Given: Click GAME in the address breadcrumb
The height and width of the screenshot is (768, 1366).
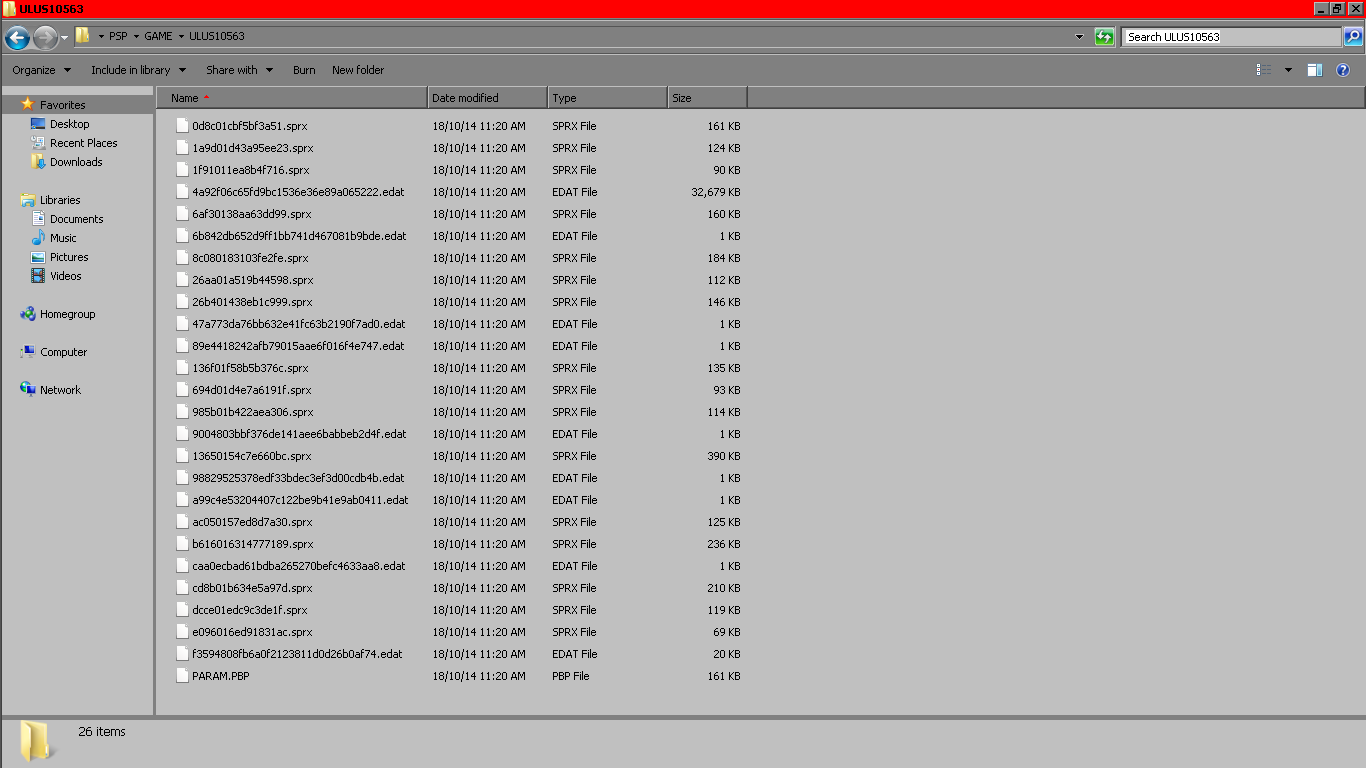Looking at the screenshot, I should point(158,36).
